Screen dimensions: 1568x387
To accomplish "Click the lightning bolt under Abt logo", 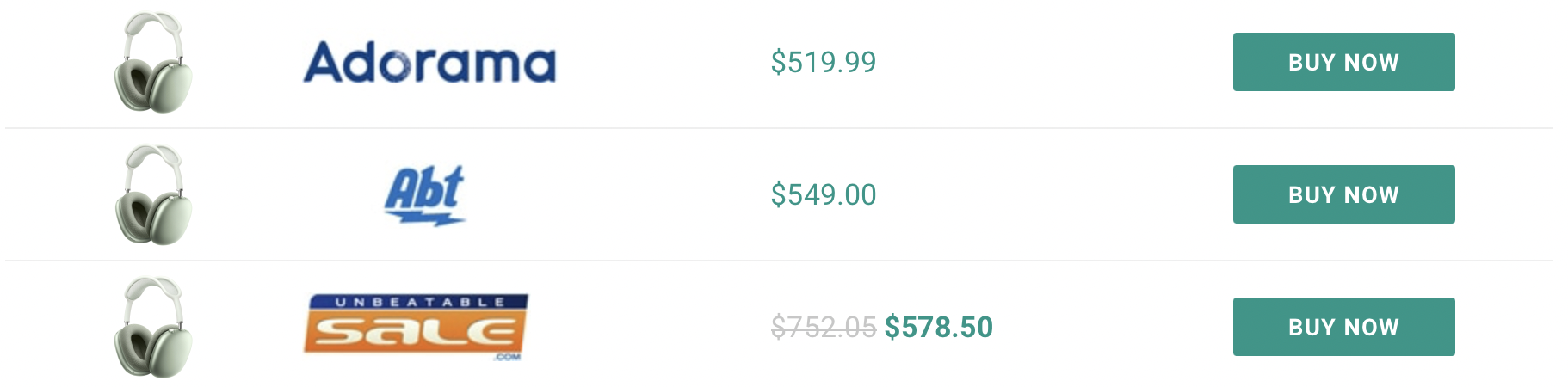I will click(x=427, y=218).
